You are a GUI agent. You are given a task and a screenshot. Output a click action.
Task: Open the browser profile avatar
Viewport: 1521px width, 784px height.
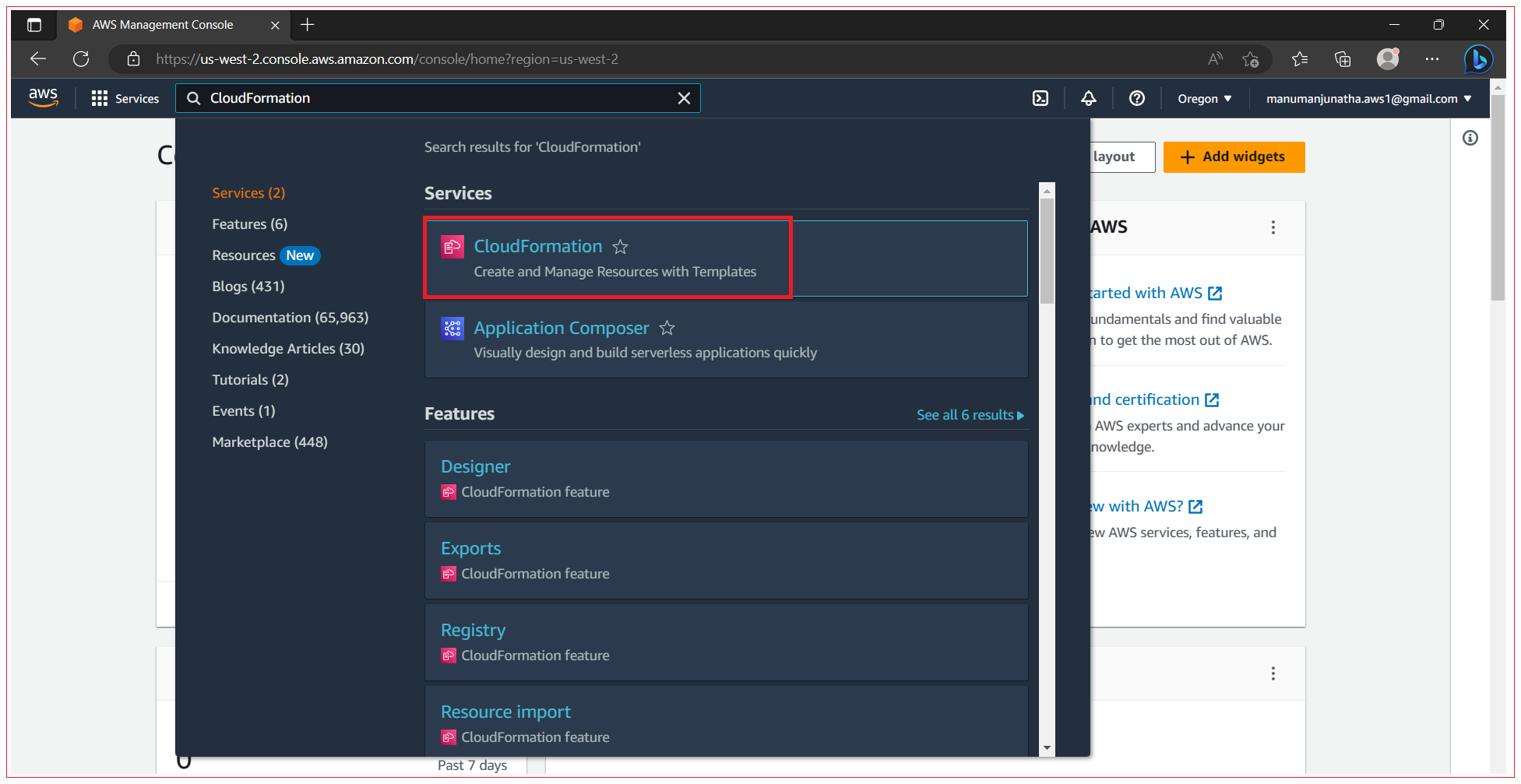click(x=1388, y=59)
